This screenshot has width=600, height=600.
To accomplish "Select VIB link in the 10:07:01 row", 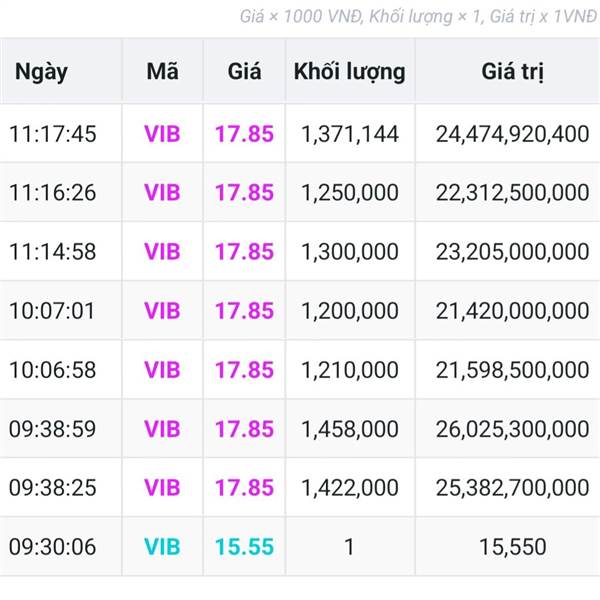I will pyautogui.click(x=162, y=310).
